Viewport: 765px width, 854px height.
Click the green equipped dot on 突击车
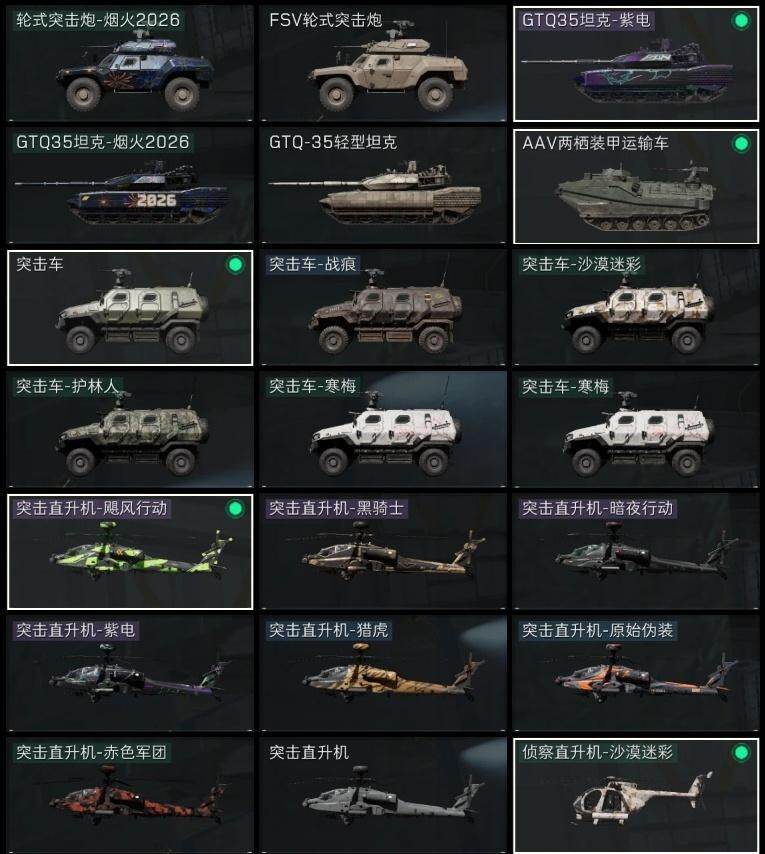tap(235, 265)
